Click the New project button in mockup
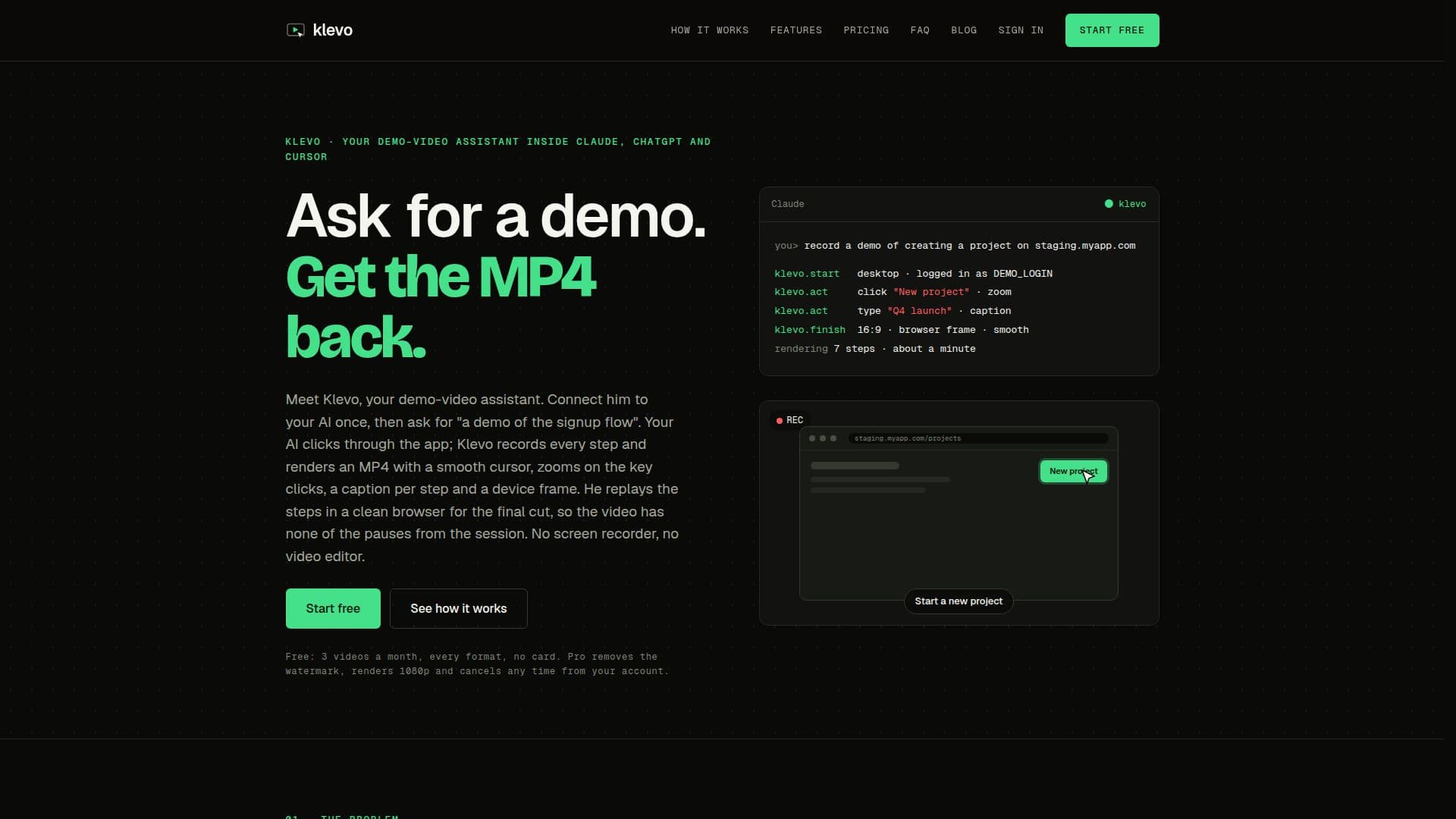 (x=1073, y=471)
